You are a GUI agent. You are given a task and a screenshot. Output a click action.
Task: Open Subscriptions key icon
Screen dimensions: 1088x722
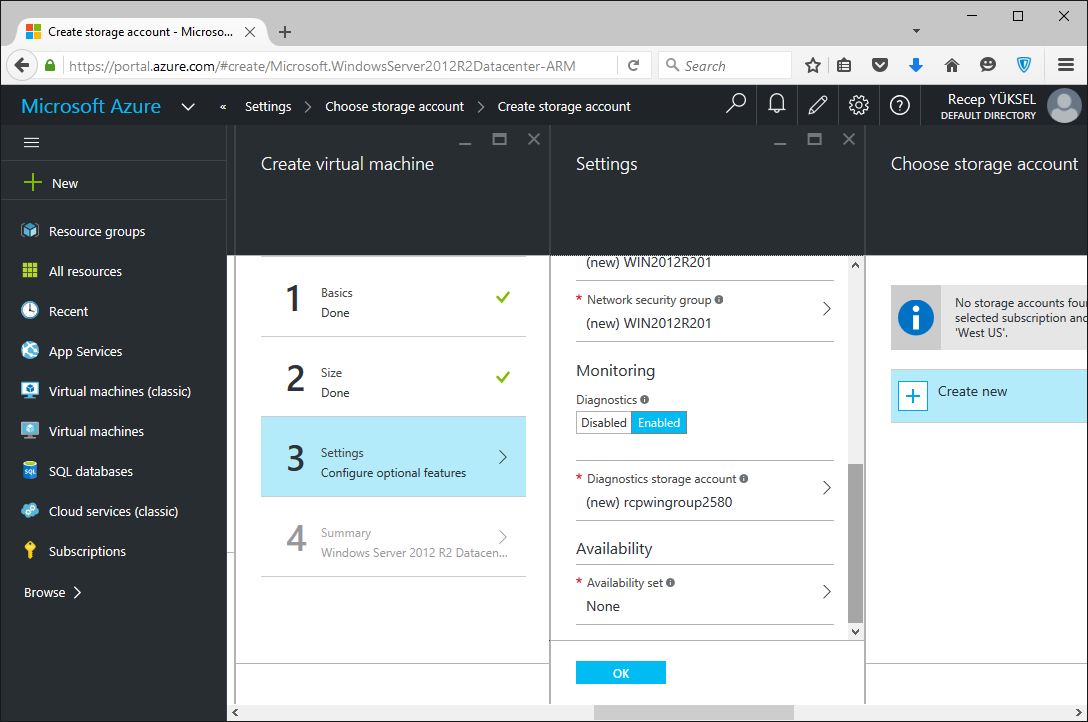[30, 550]
